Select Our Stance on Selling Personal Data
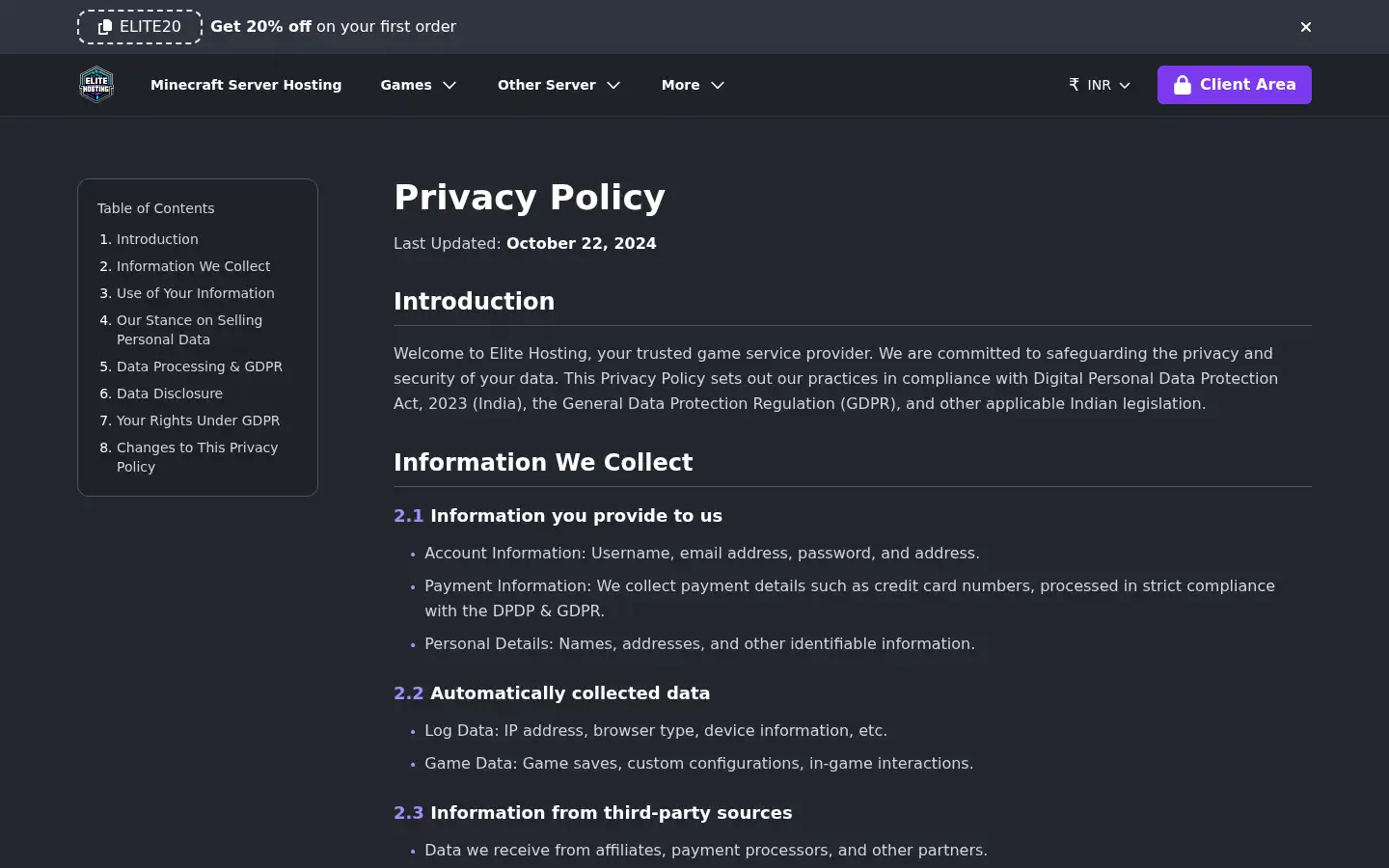This screenshot has height=868, width=1389. pyautogui.click(x=189, y=330)
